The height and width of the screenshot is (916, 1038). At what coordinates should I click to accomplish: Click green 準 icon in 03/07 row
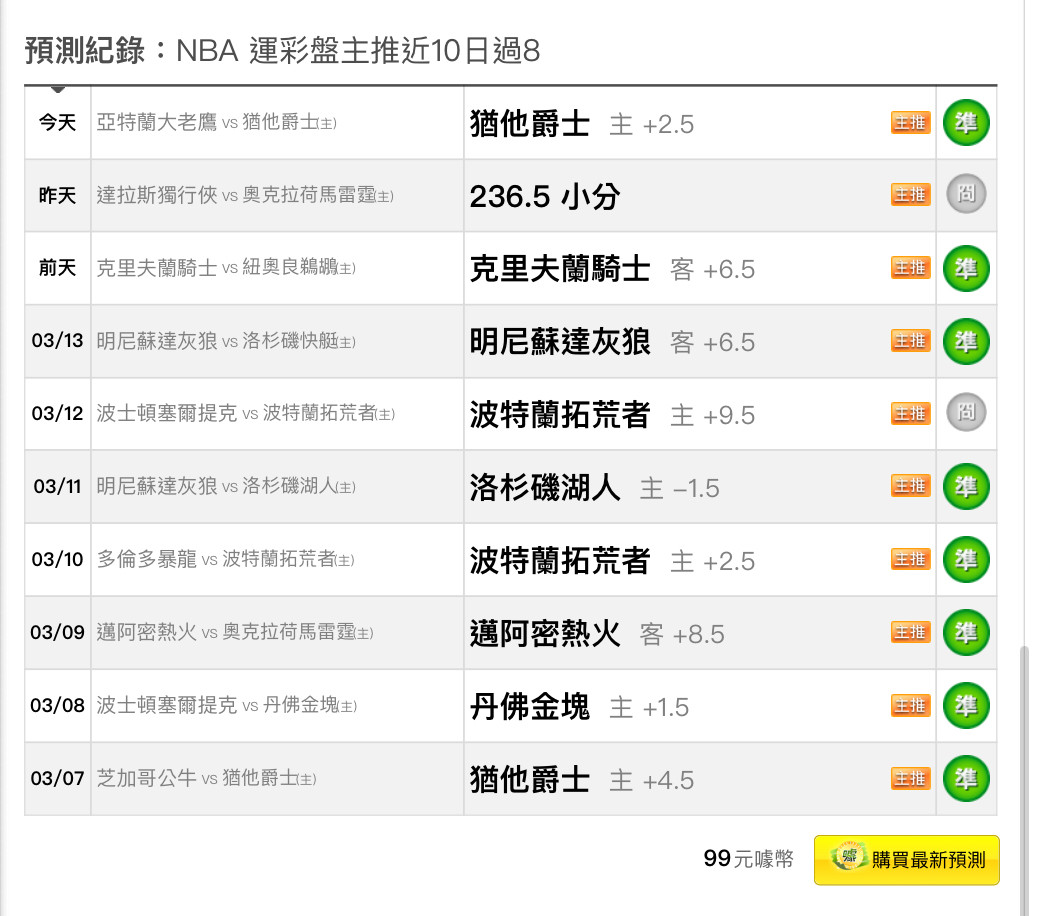click(x=966, y=778)
